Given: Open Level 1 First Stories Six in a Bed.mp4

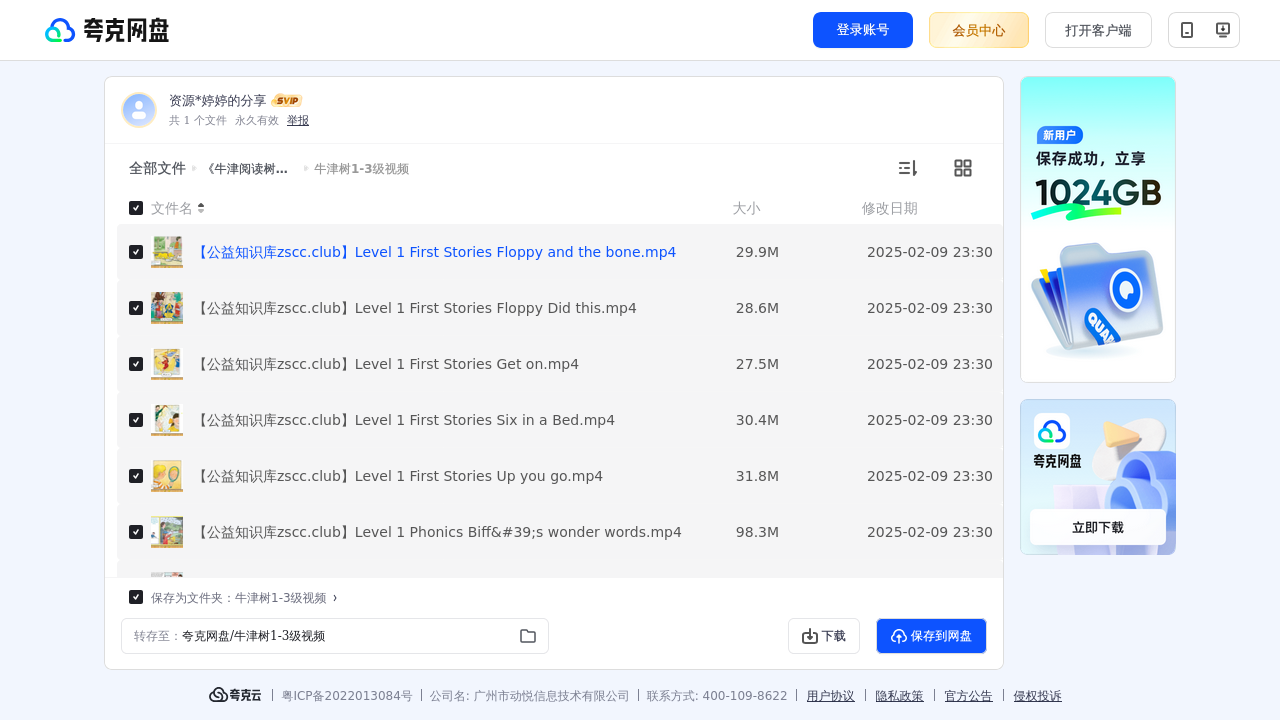Looking at the screenshot, I should click(403, 420).
